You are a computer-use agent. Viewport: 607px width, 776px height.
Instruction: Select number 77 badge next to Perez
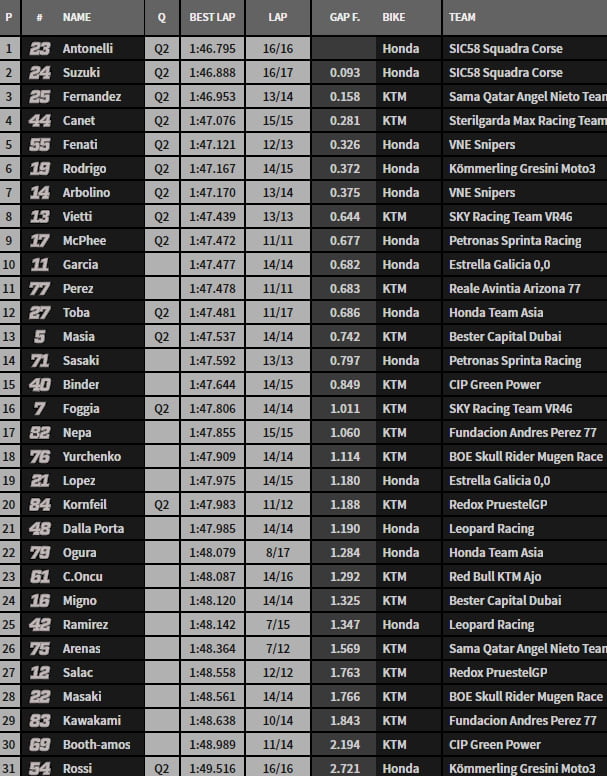pos(39,288)
